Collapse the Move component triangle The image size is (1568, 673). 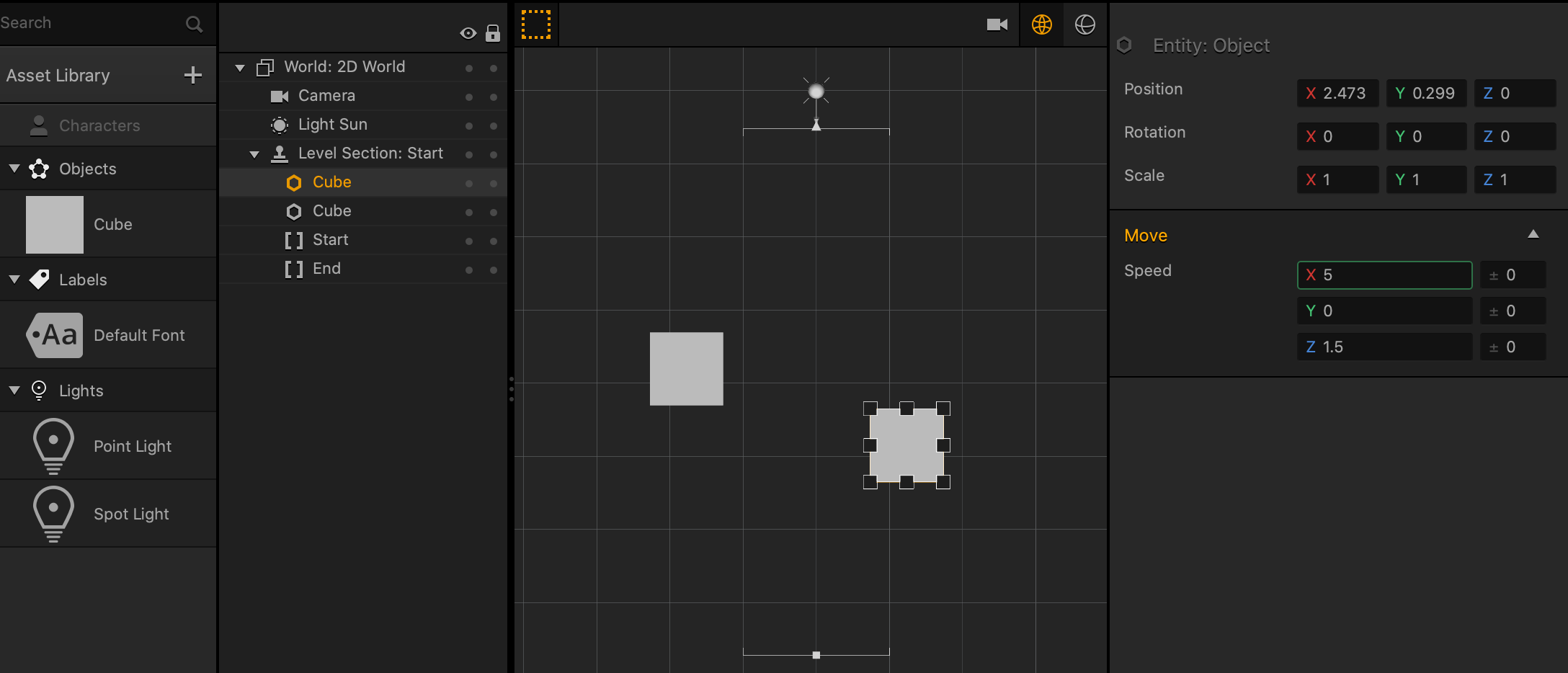[1533, 234]
